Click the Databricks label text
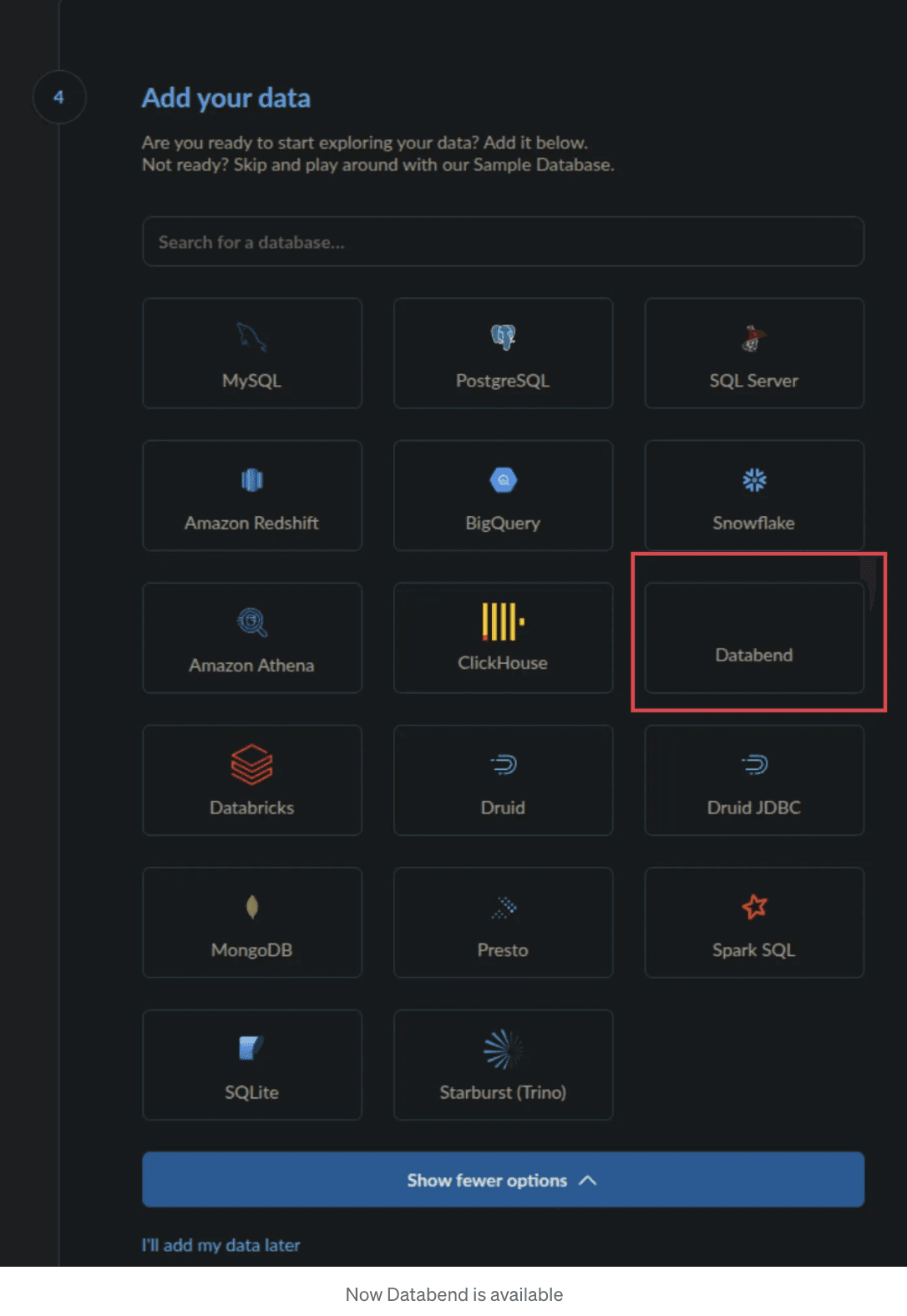The height and width of the screenshot is (1316, 907). (251, 807)
